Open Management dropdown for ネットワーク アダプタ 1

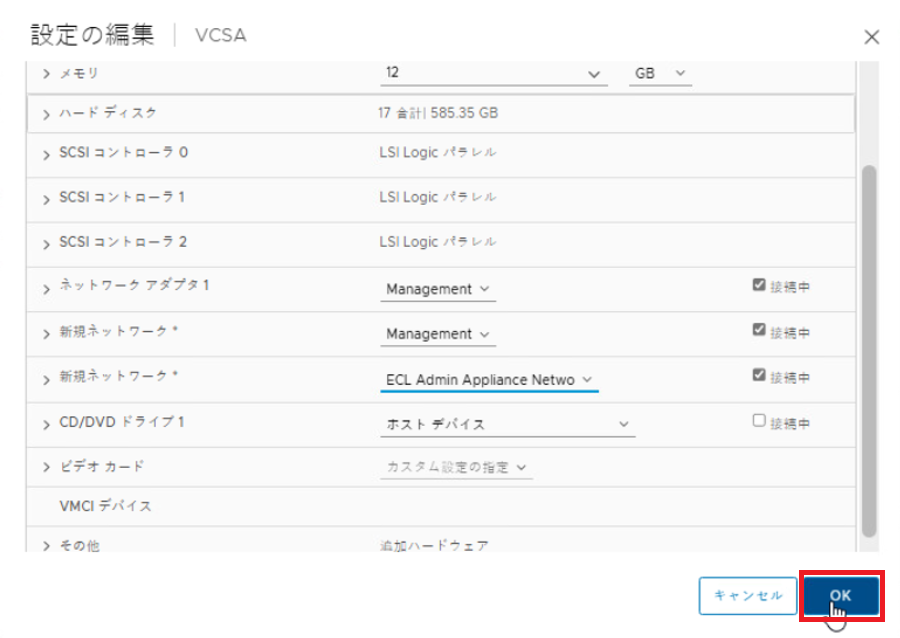coord(438,289)
